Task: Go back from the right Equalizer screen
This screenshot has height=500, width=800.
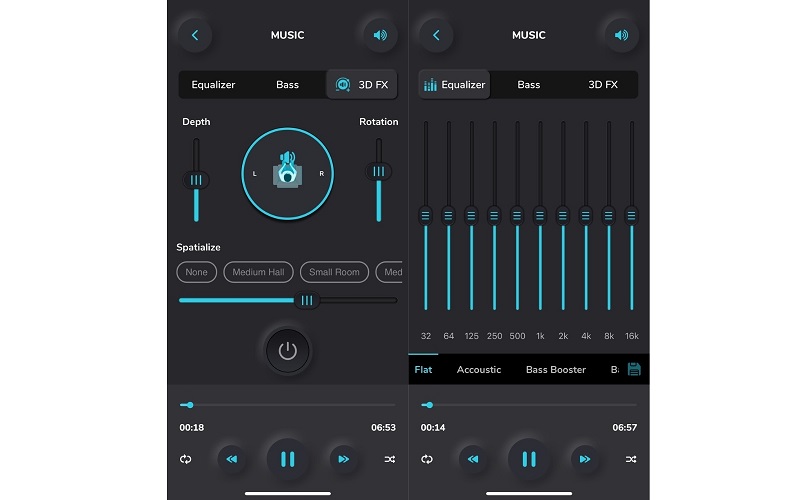Action: point(436,35)
